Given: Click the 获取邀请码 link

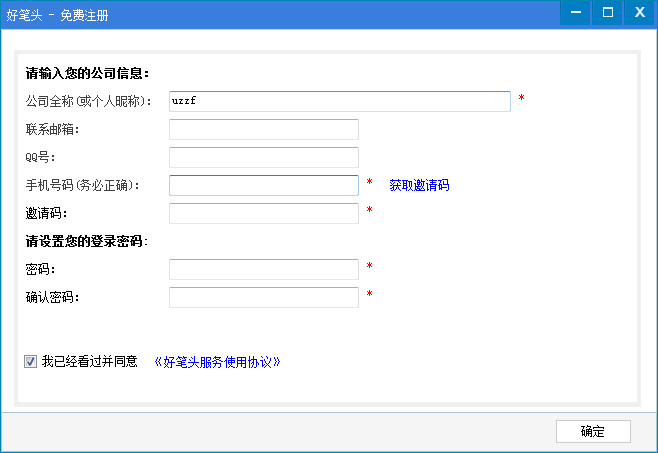Looking at the screenshot, I should coord(419,185).
